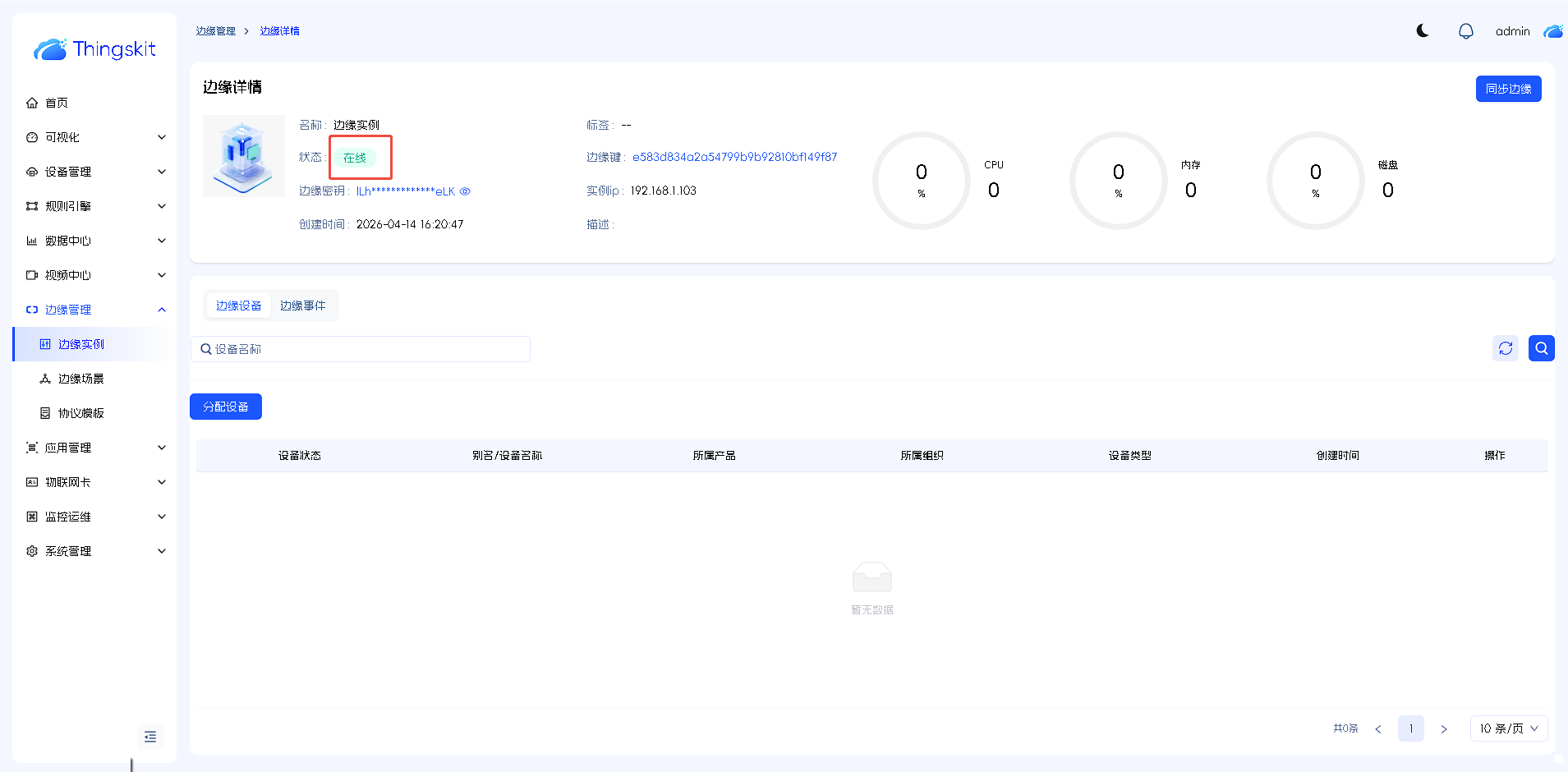Select the 协议模板 submenu icon
The image size is (1568, 772).
(x=45, y=413)
